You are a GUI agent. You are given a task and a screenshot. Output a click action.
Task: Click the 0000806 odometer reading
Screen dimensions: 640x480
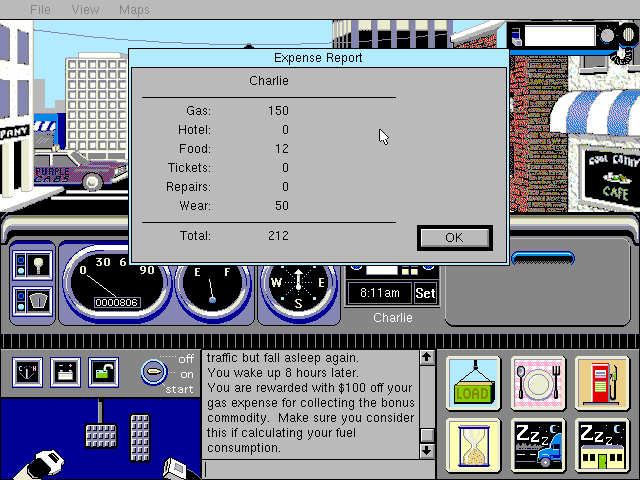116,302
